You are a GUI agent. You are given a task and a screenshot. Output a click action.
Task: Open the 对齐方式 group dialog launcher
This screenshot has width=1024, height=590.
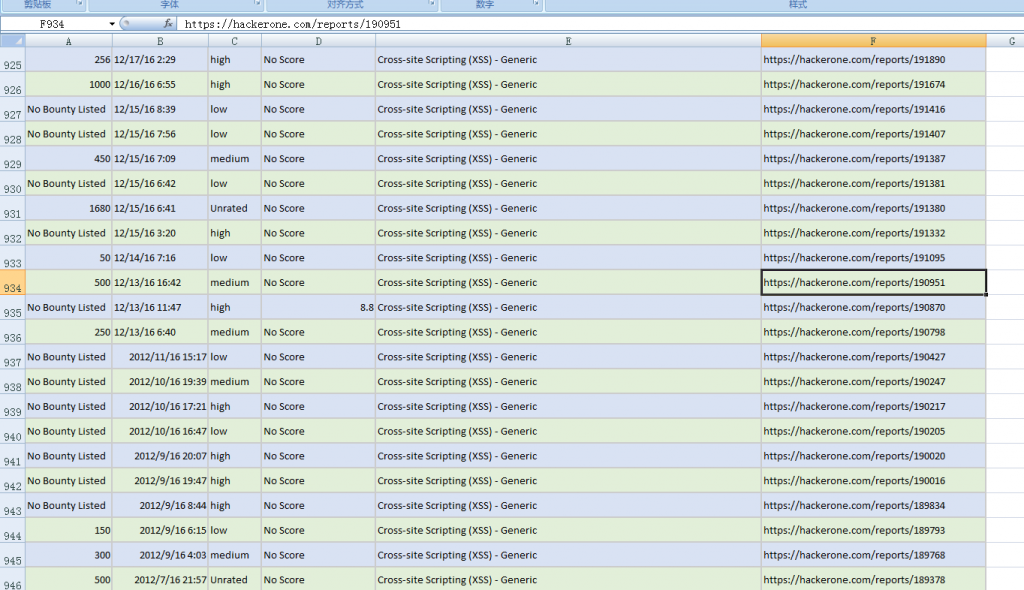pos(432,4)
